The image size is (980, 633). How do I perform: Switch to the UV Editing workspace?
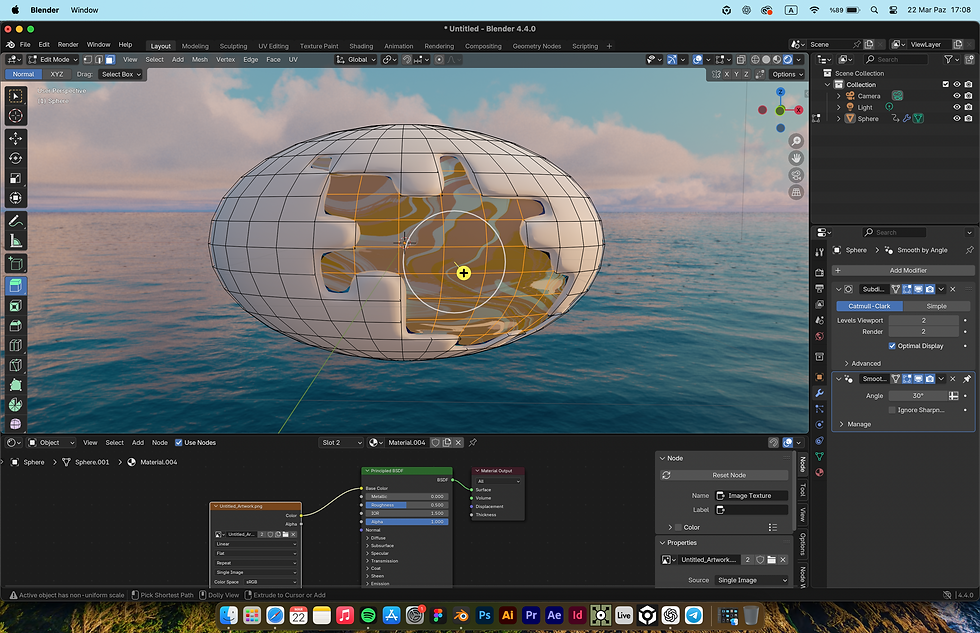[273, 46]
